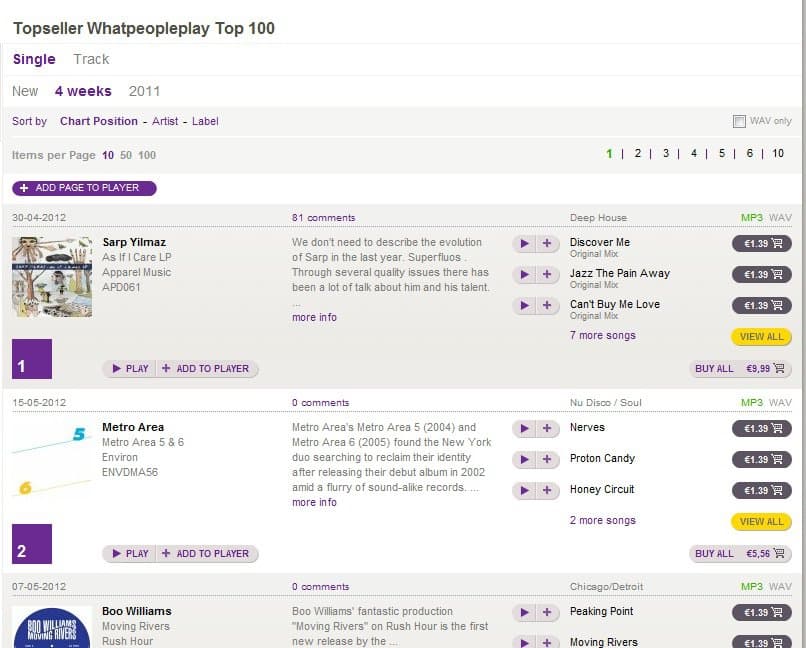The width and height of the screenshot is (806, 648).
Task: Play the track Peaking Point
Action: [524, 613]
